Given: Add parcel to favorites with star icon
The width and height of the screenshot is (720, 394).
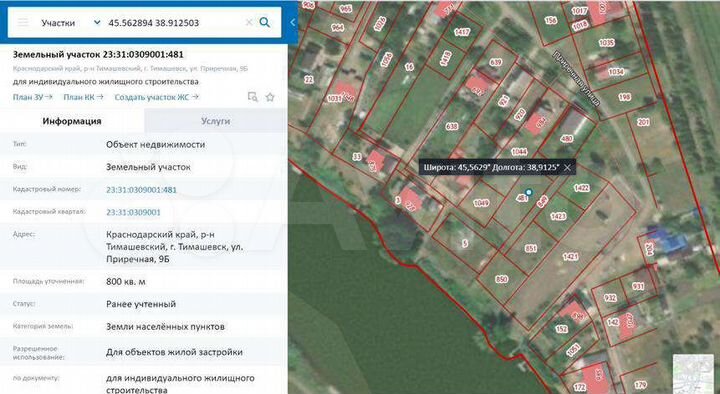Looking at the screenshot, I should click(x=270, y=97).
